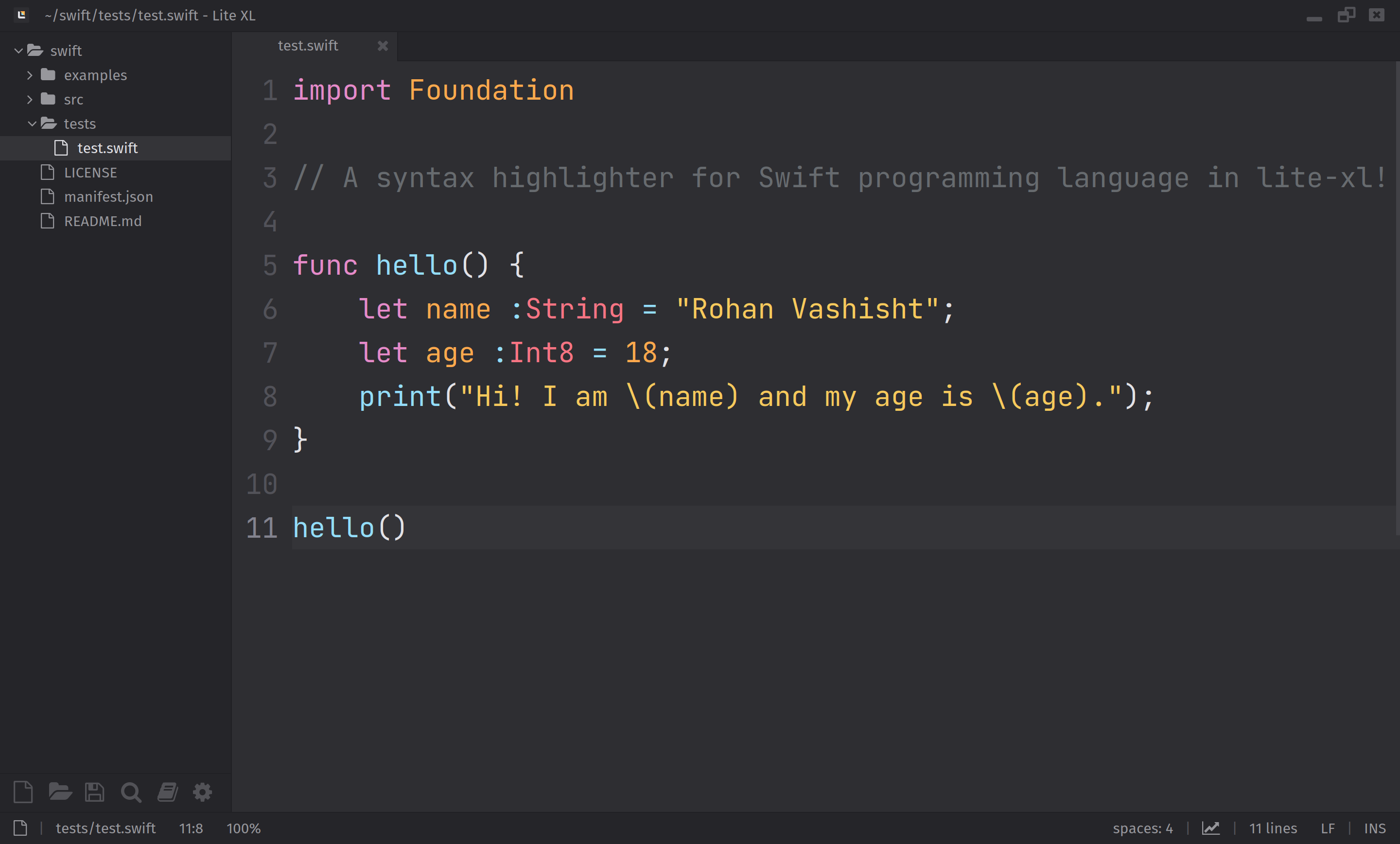Click the LF line ending indicator
1400x844 pixels.
[1327, 828]
